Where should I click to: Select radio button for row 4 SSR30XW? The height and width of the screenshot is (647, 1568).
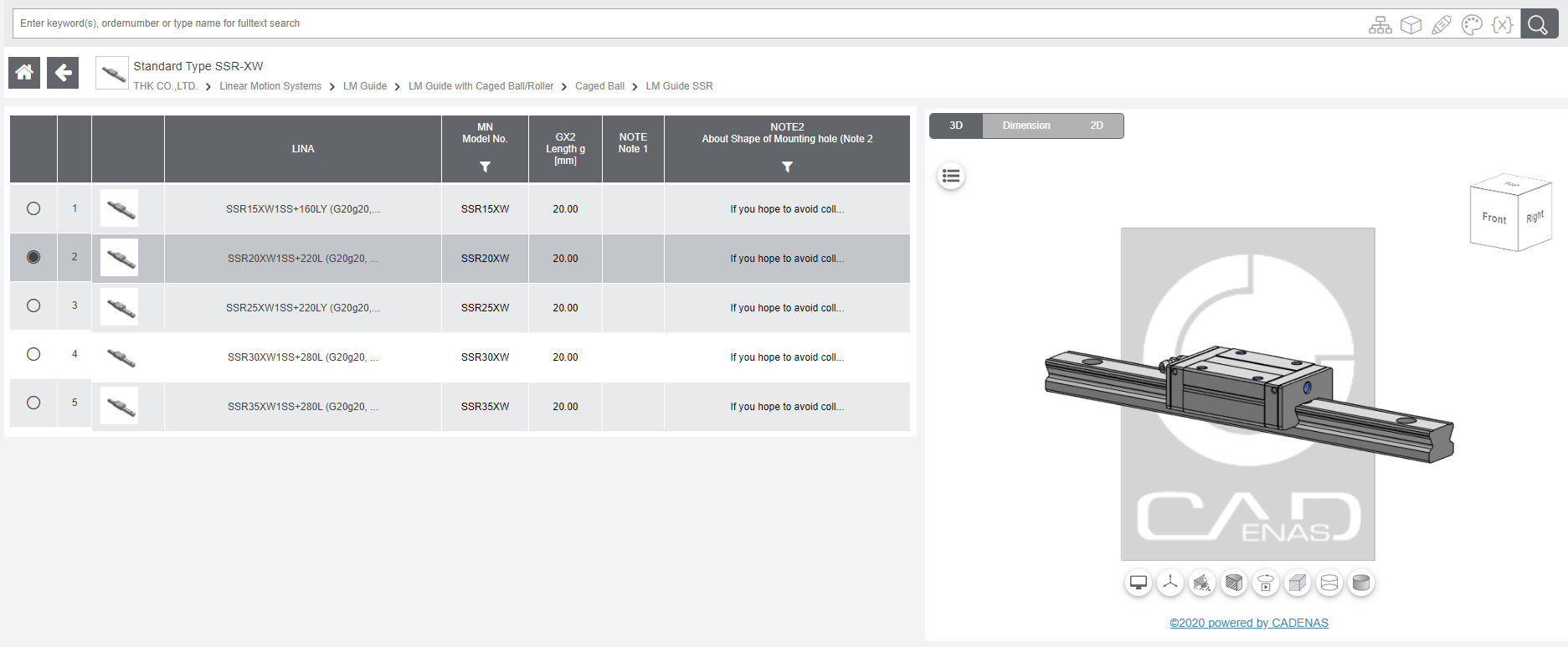click(33, 354)
